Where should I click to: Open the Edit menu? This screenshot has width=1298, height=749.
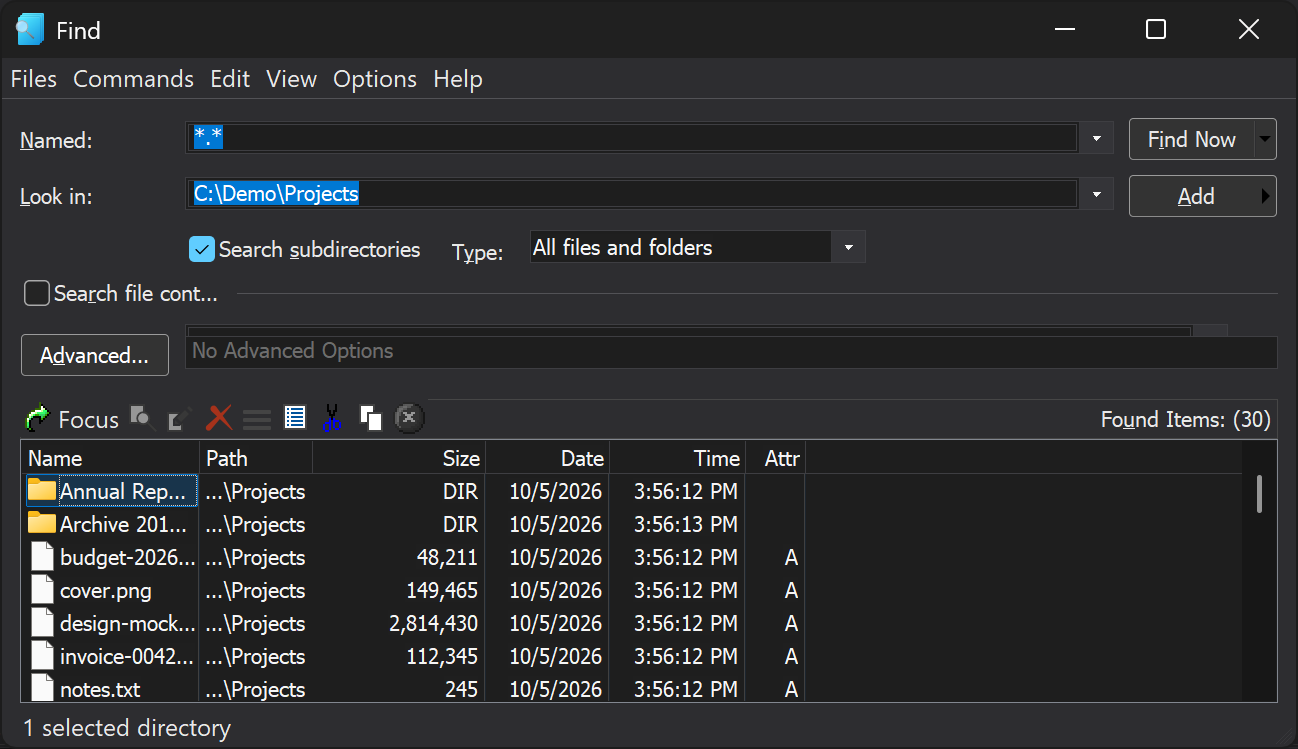(x=230, y=79)
